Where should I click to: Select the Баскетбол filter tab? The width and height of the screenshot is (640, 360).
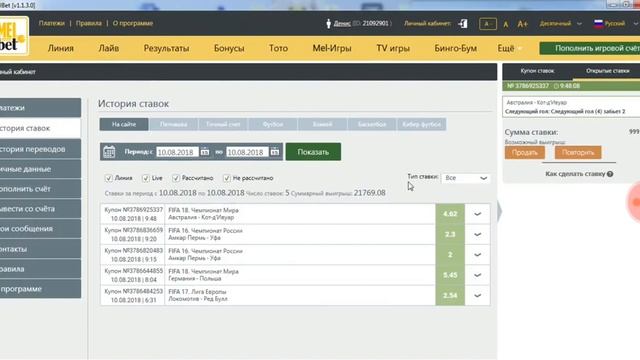372,124
